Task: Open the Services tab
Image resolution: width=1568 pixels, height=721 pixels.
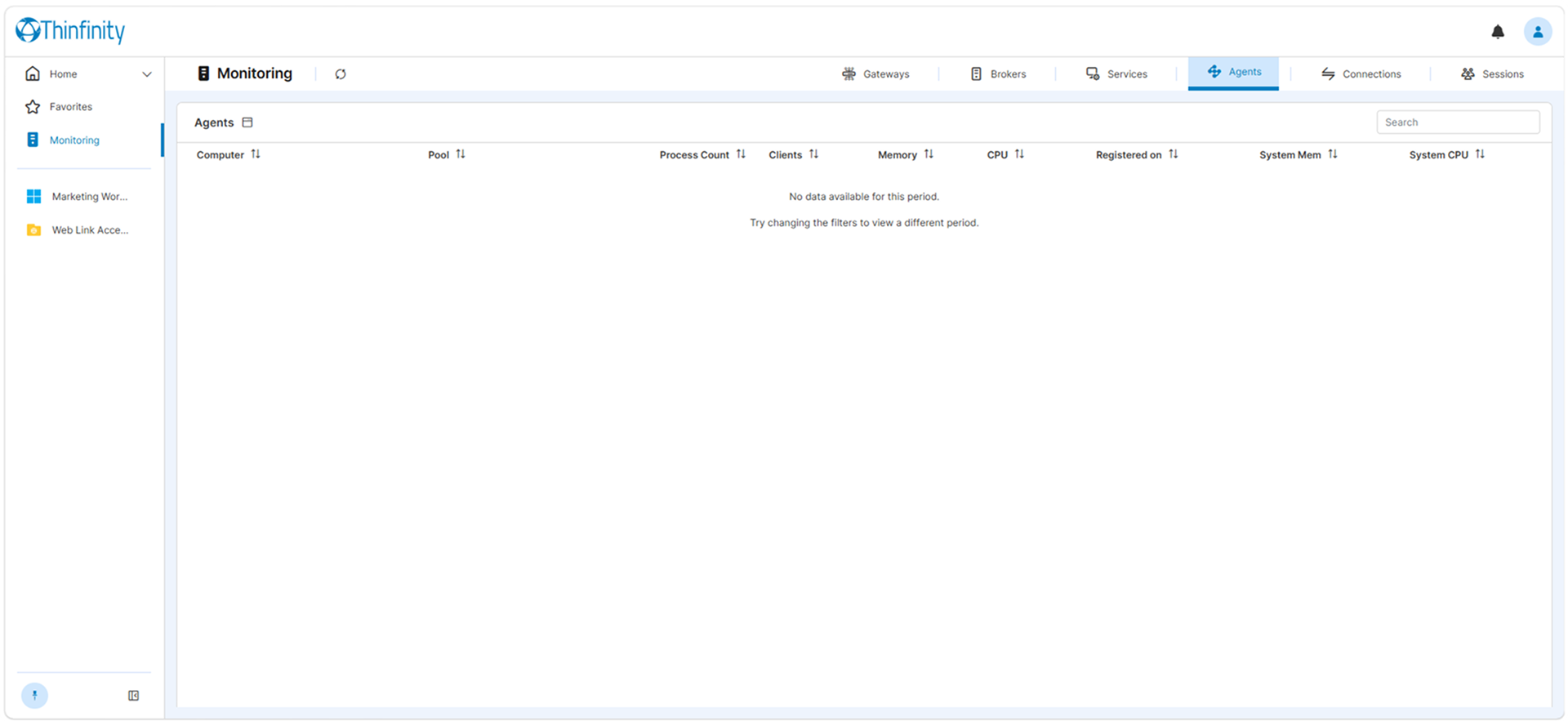Action: tap(1116, 74)
